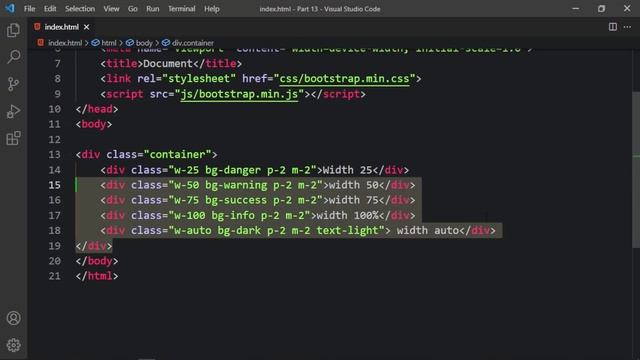This screenshot has width=640, height=360.
Task: Click the bg-danger class name
Action: [233, 170]
